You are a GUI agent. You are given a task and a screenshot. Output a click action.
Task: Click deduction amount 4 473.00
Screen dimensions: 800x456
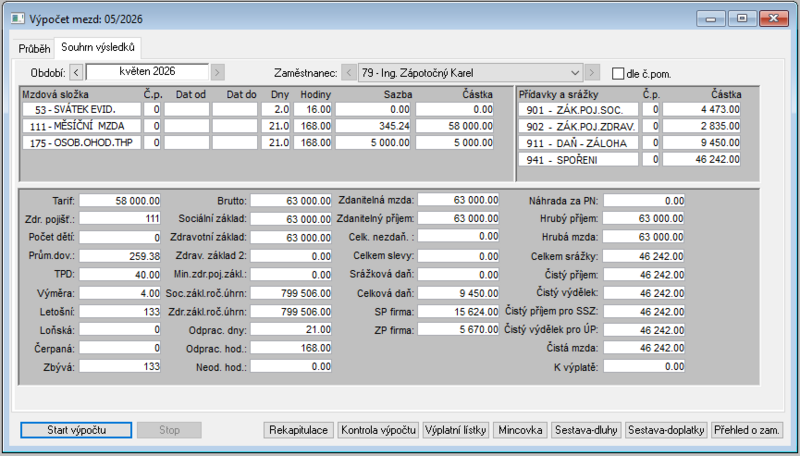point(702,110)
